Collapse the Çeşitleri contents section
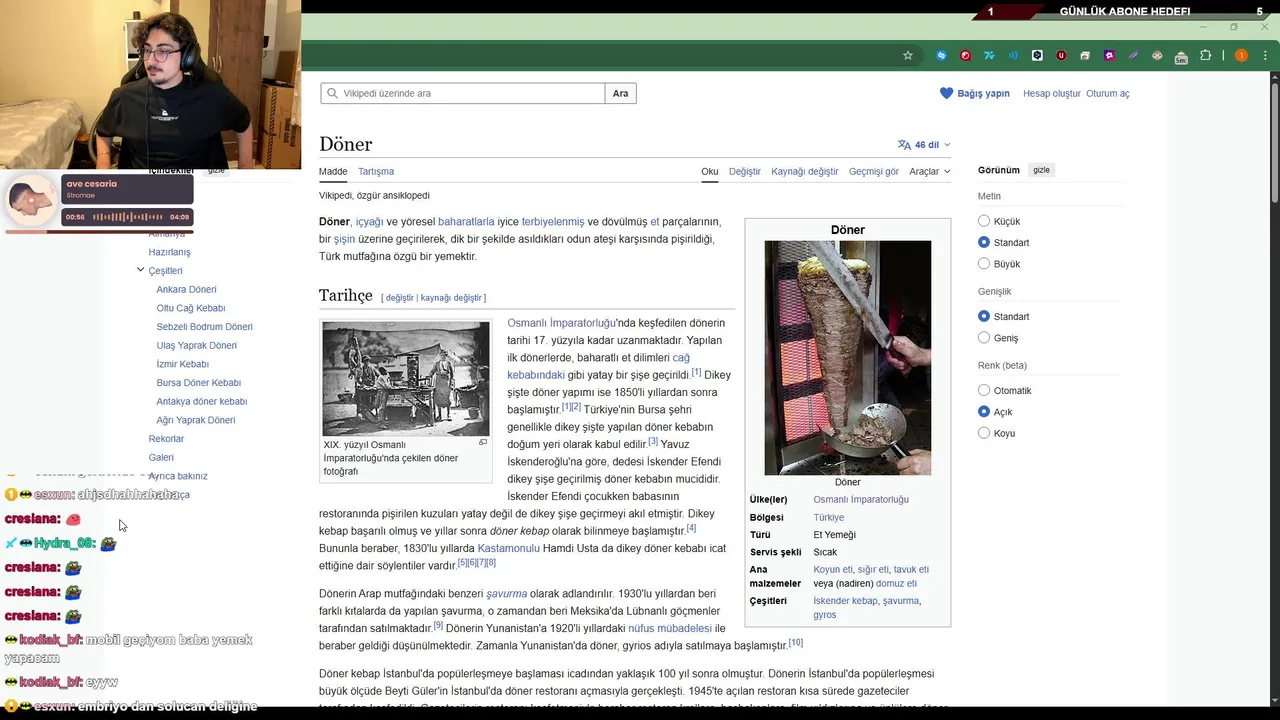The height and width of the screenshot is (720, 1280). tap(140, 270)
